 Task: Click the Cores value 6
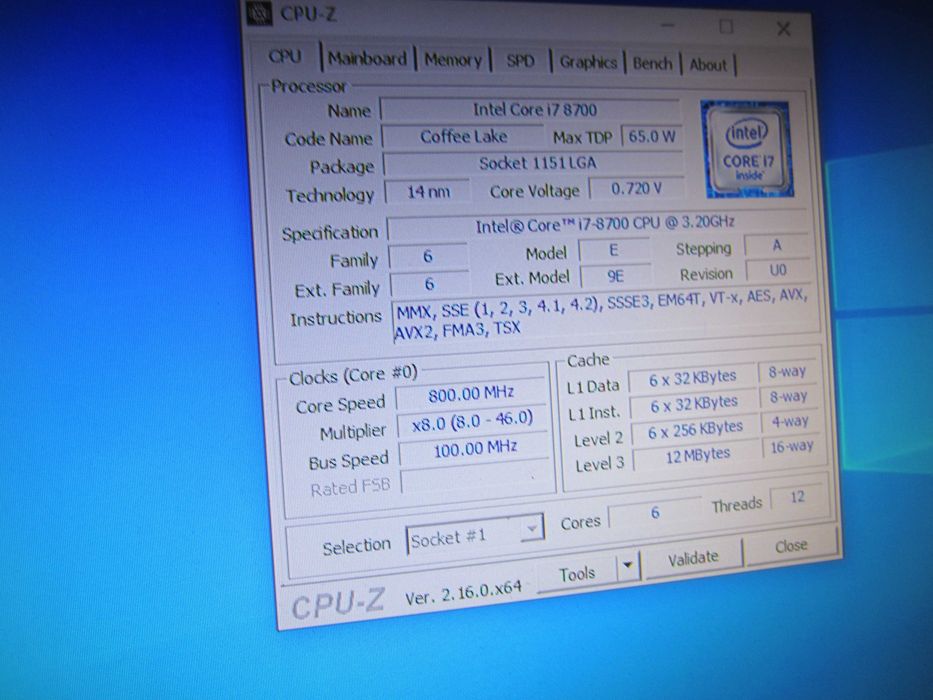point(655,512)
